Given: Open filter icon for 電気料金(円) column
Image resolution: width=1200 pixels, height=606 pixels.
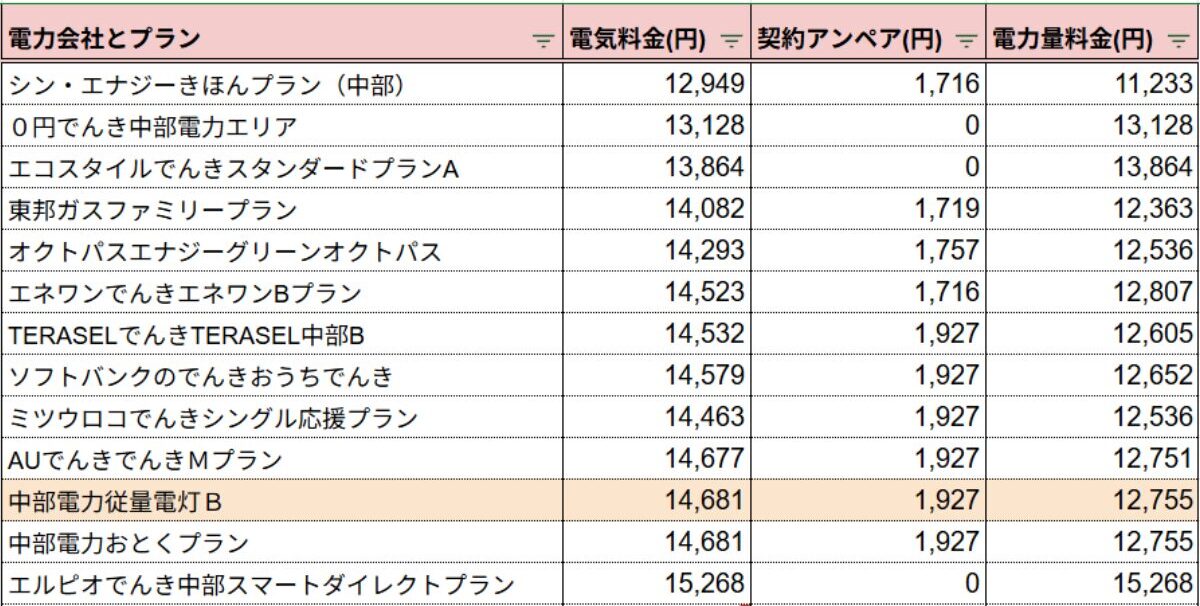Looking at the screenshot, I should [x=733, y=41].
